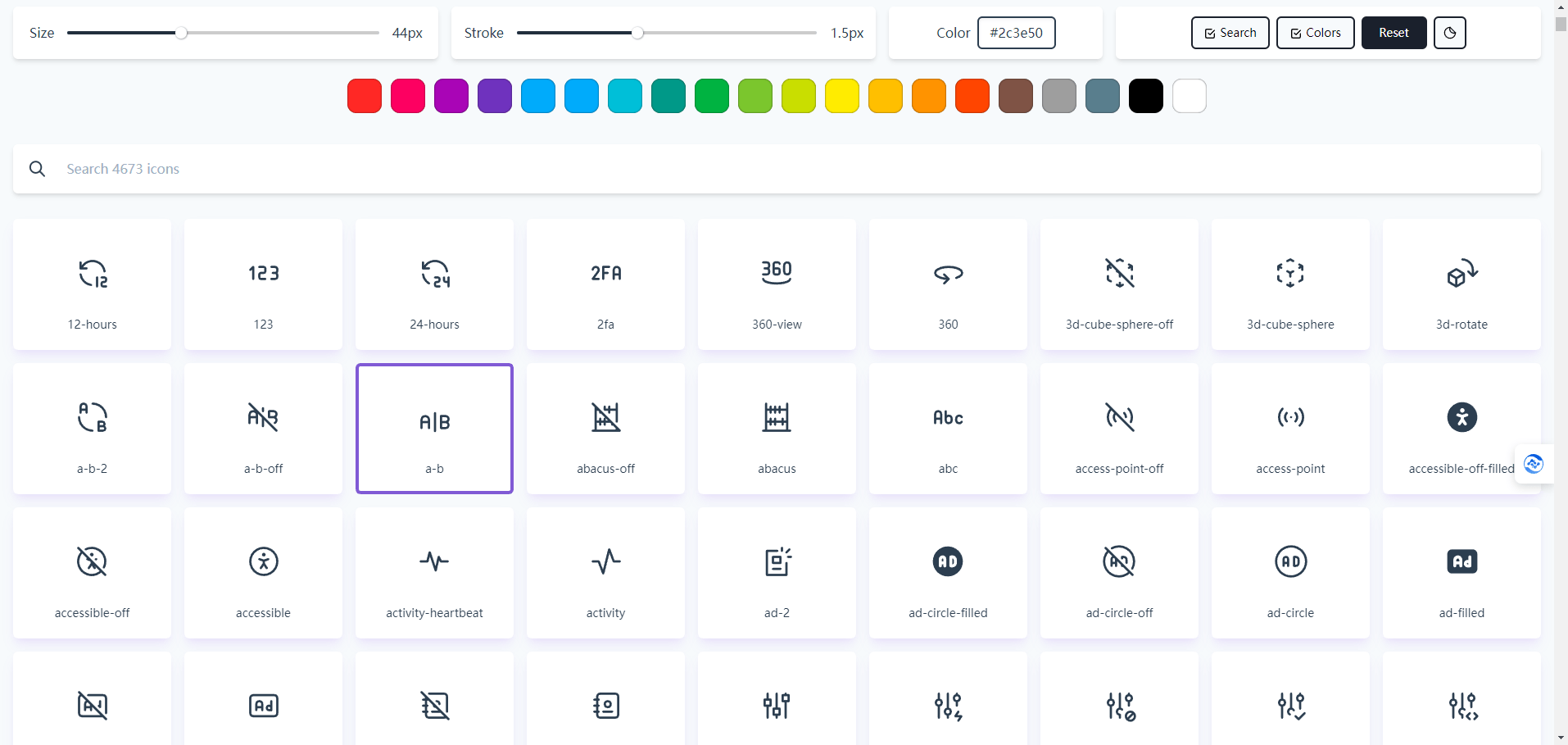Select the 2fa icon
The image size is (1568, 745).
605,284
